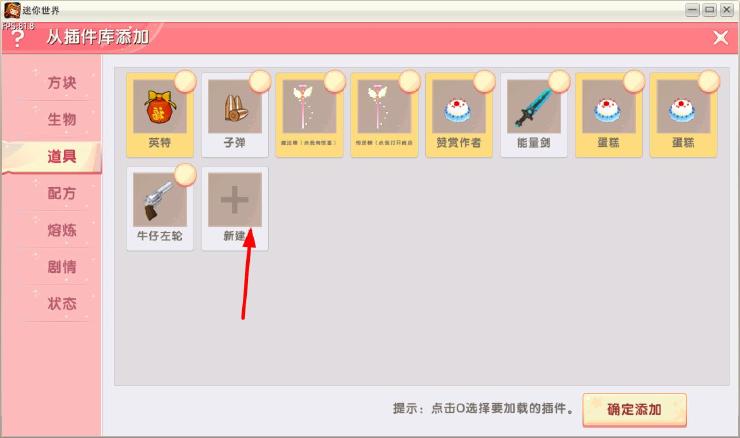
Task: Toggle selection circle on 子弹 card
Action: (x=260, y=82)
